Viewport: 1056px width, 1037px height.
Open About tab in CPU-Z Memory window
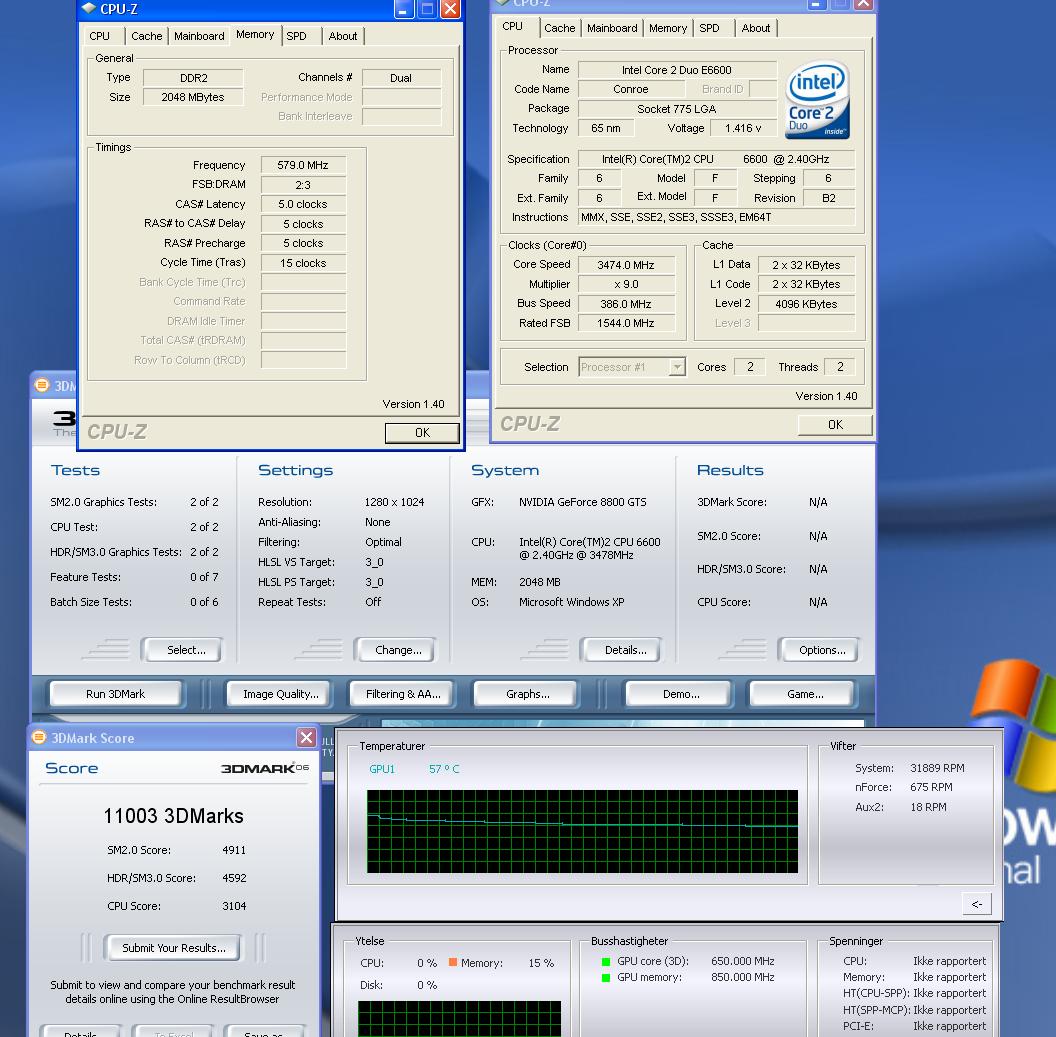pos(343,36)
